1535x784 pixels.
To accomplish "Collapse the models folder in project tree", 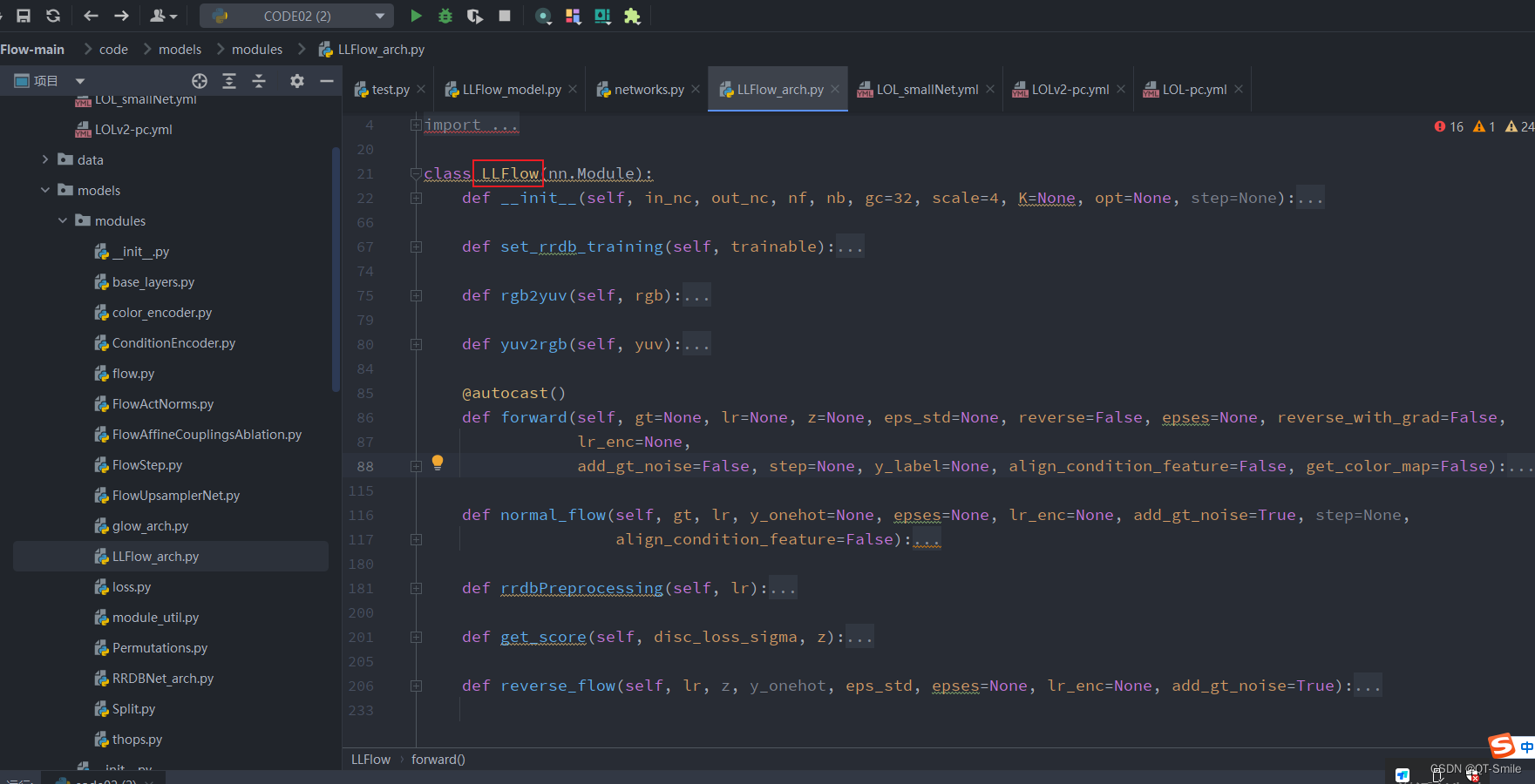I will (45, 190).
